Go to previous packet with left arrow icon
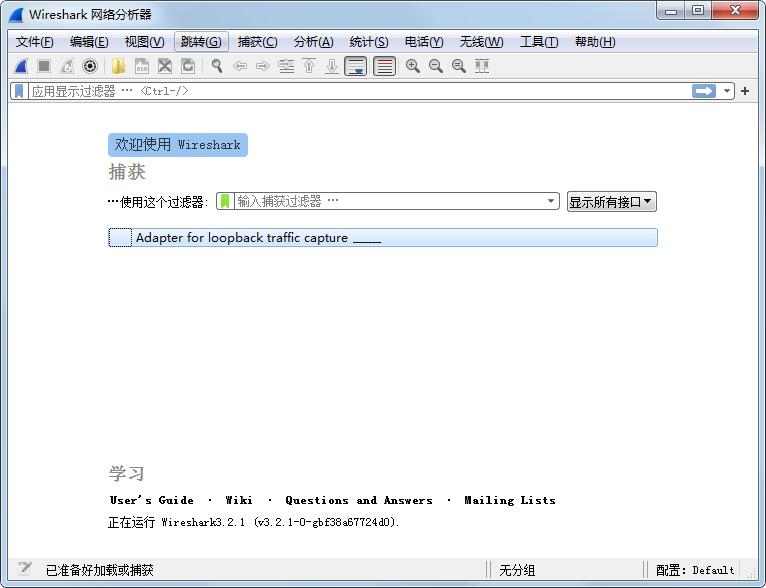 pos(240,66)
